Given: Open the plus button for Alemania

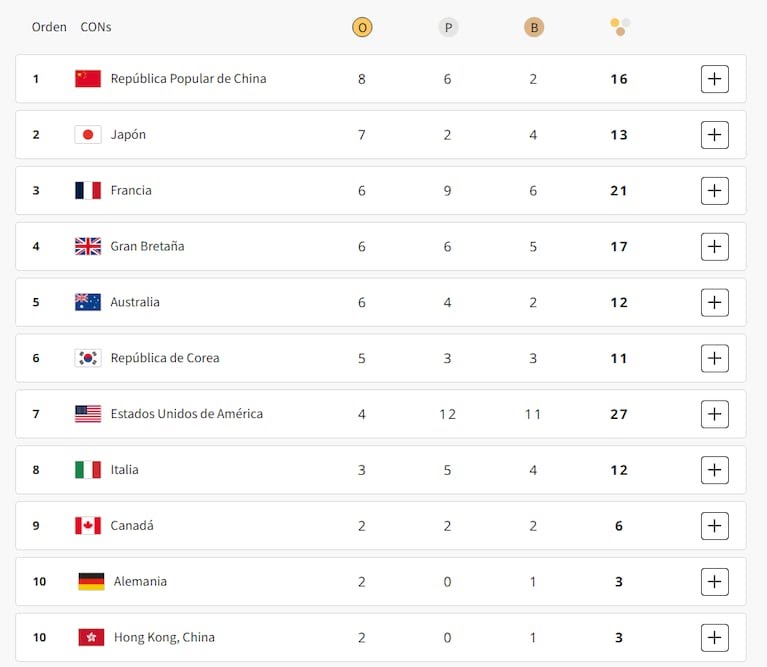Looking at the screenshot, I should point(714,582).
